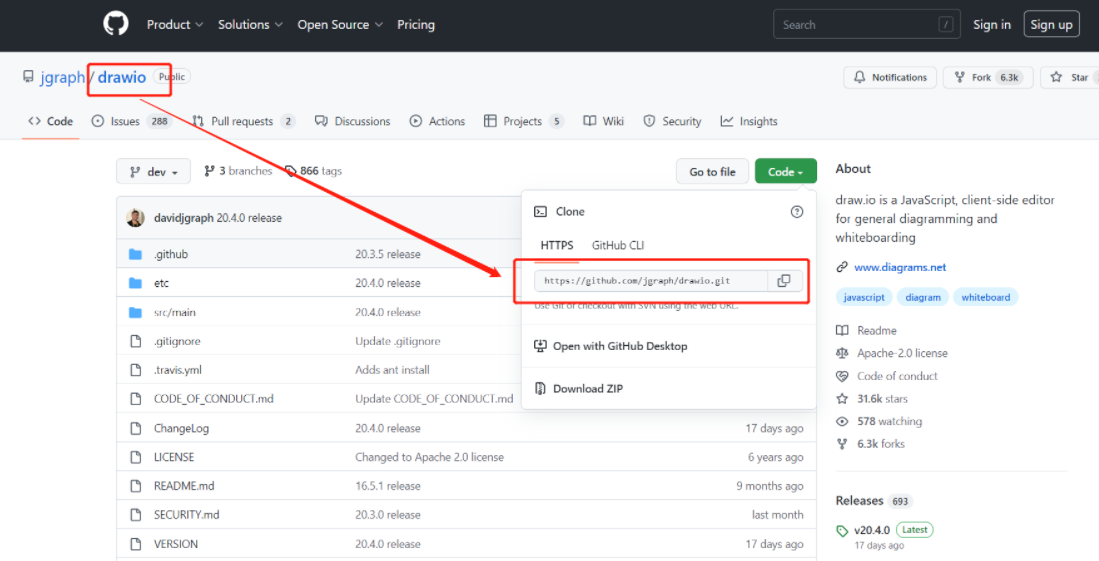
Task: Open the 'Changed to Apache 2.0 license' commit
Action: click(x=429, y=457)
